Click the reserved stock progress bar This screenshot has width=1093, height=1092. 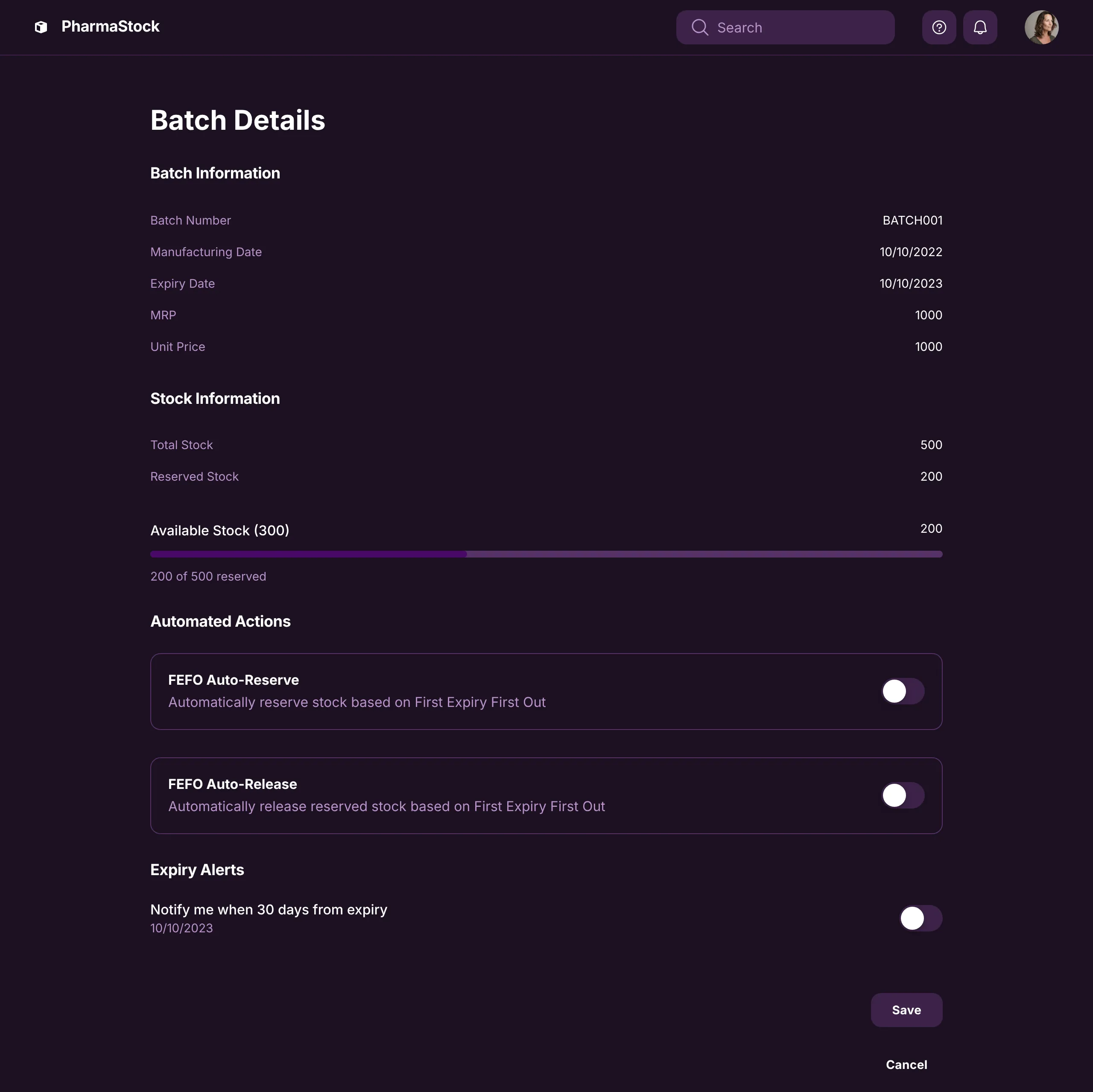pyautogui.click(x=546, y=555)
